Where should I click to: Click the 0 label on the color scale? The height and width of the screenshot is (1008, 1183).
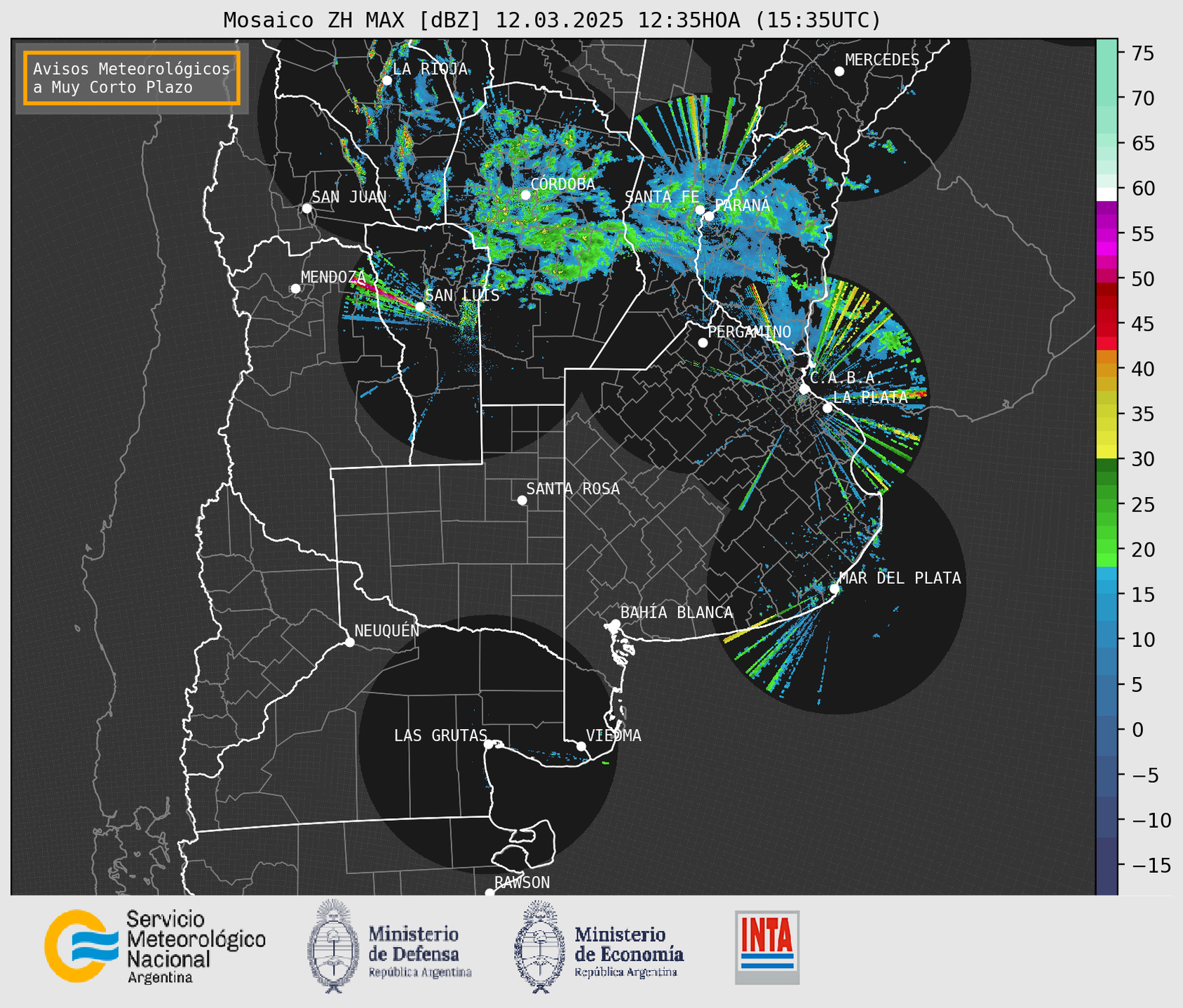pyautogui.click(x=1137, y=730)
